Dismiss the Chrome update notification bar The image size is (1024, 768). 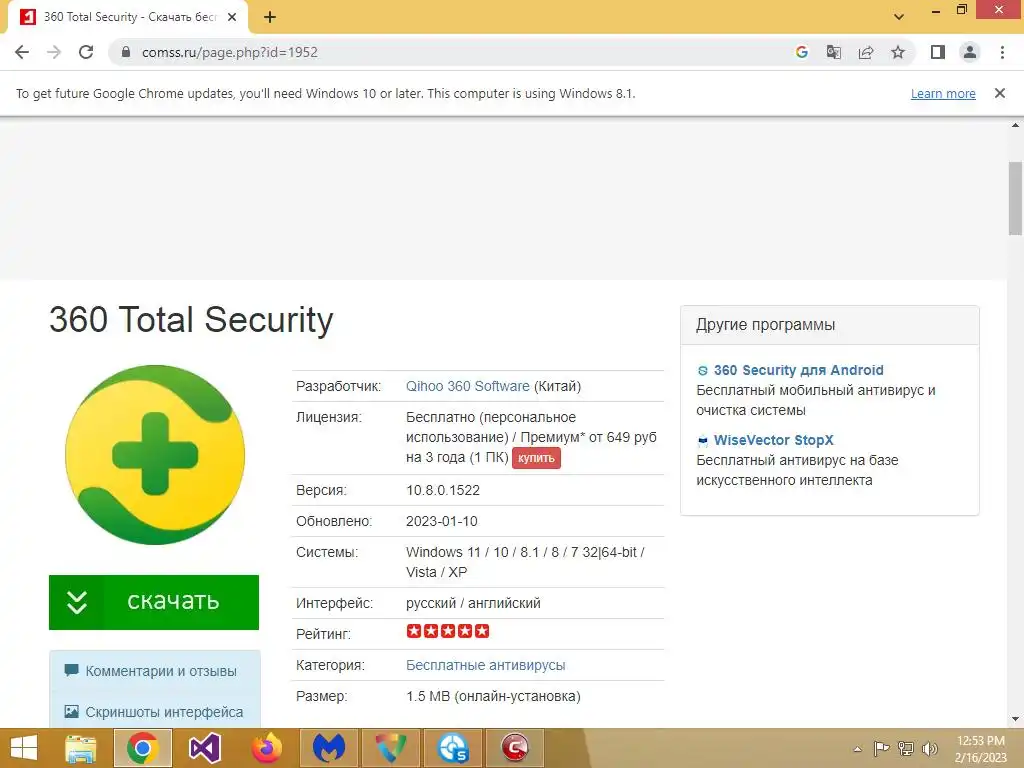(1000, 93)
